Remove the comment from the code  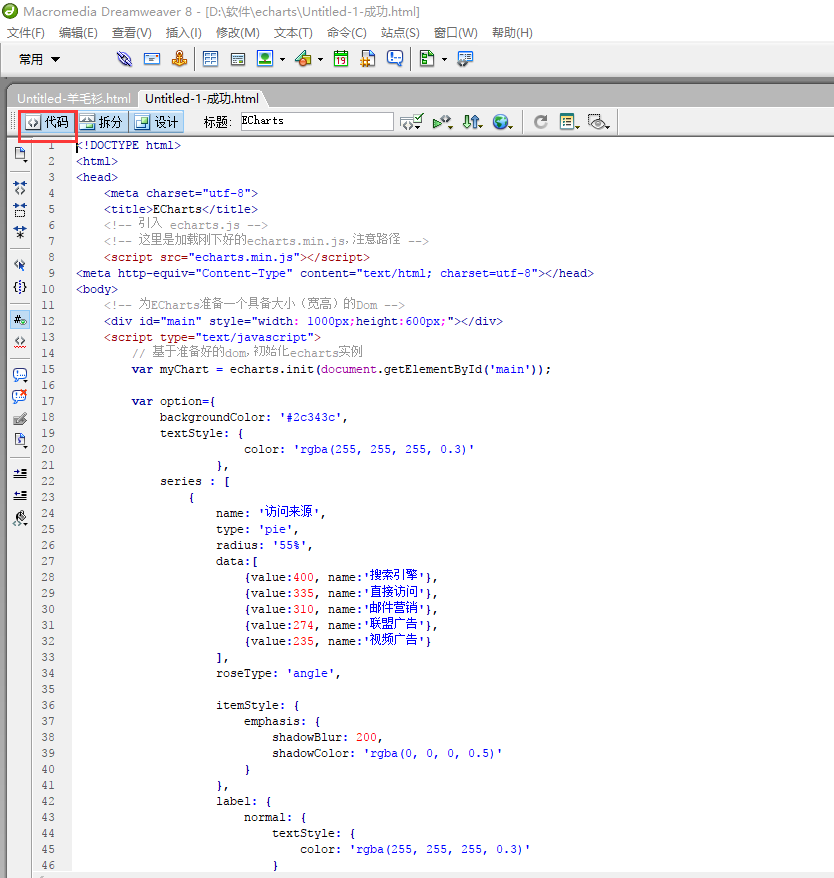click(x=20, y=396)
